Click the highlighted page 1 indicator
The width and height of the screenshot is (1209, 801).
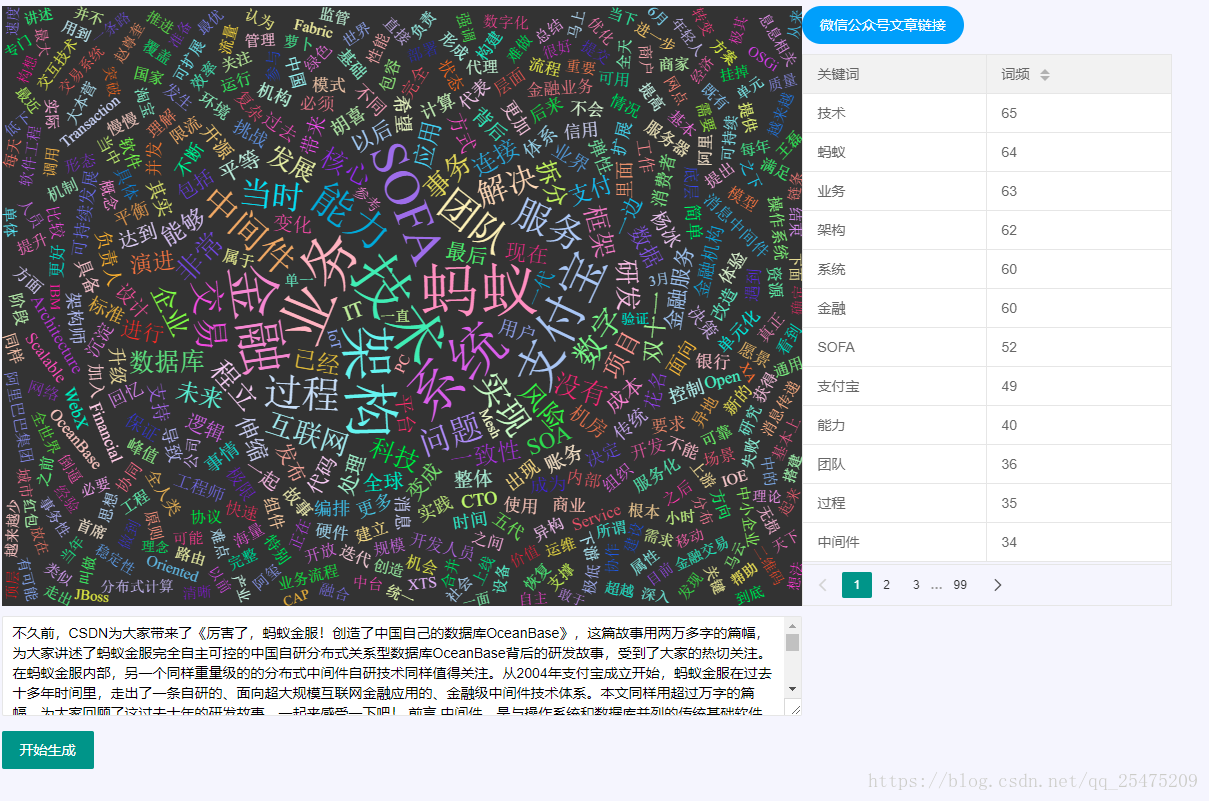point(856,584)
